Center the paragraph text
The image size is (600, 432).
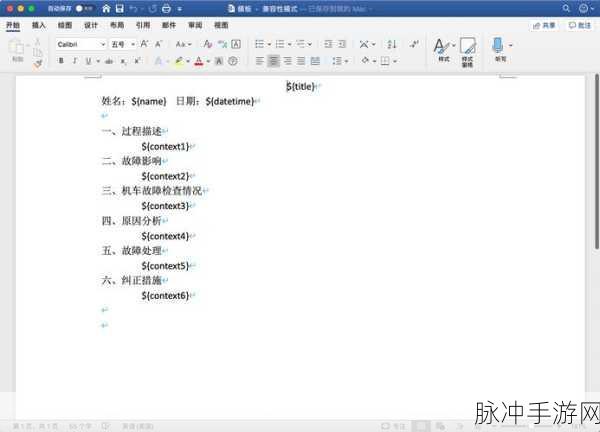point(273,61)
